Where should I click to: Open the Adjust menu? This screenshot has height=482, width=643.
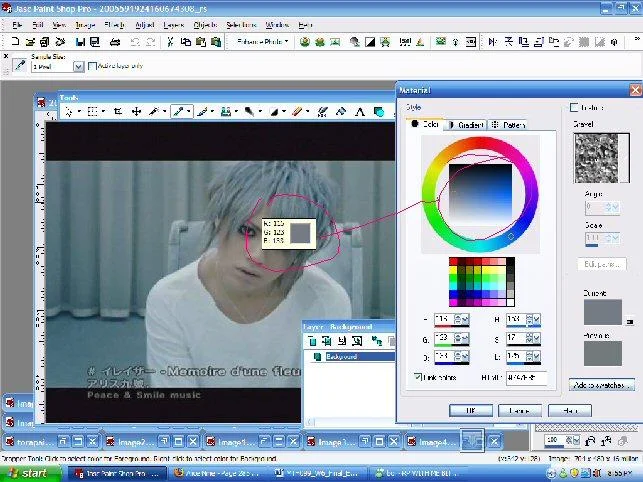[x=144, y=25]
